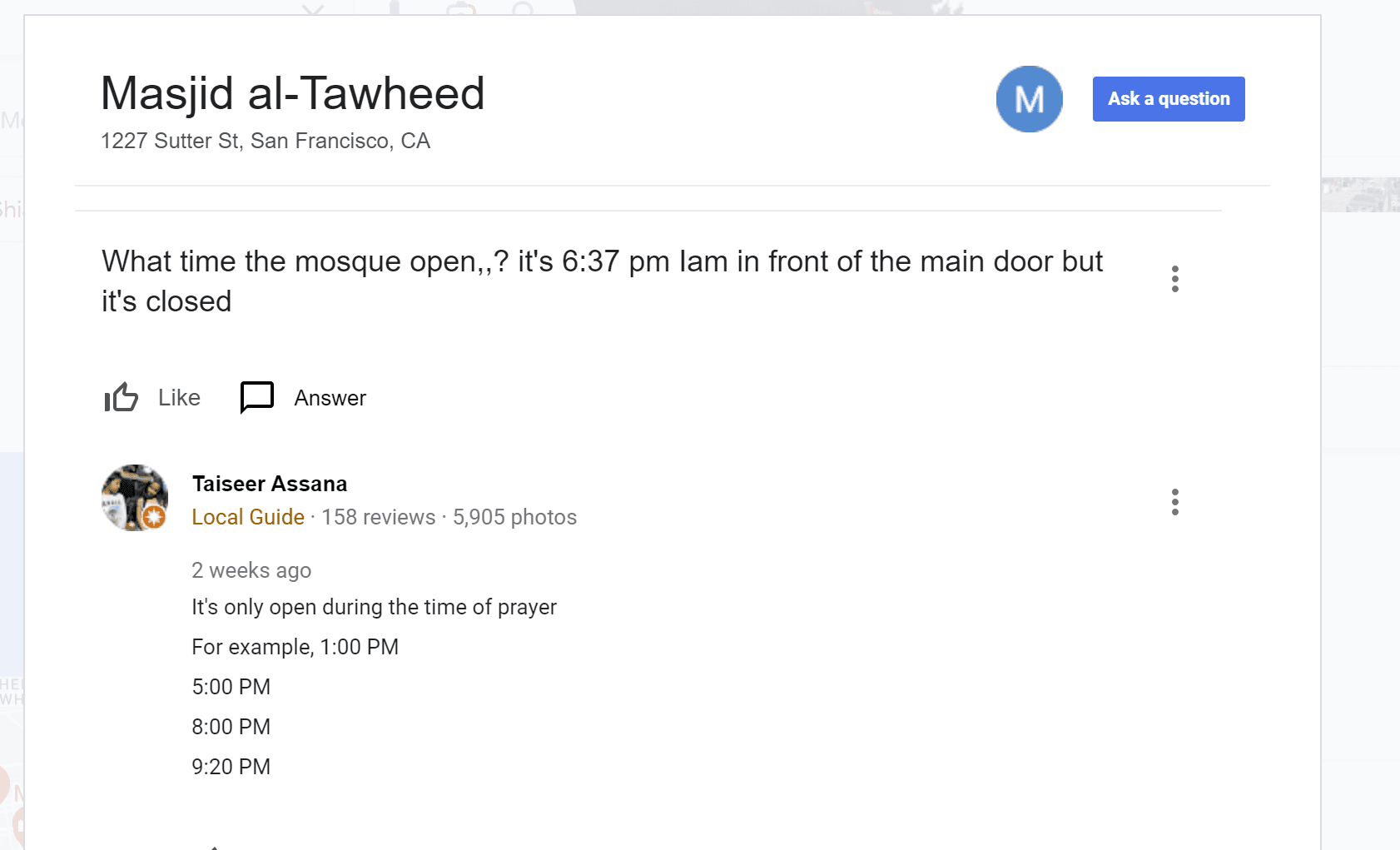Click Taiseer Assana's profile photo

[x=133, y=496]
